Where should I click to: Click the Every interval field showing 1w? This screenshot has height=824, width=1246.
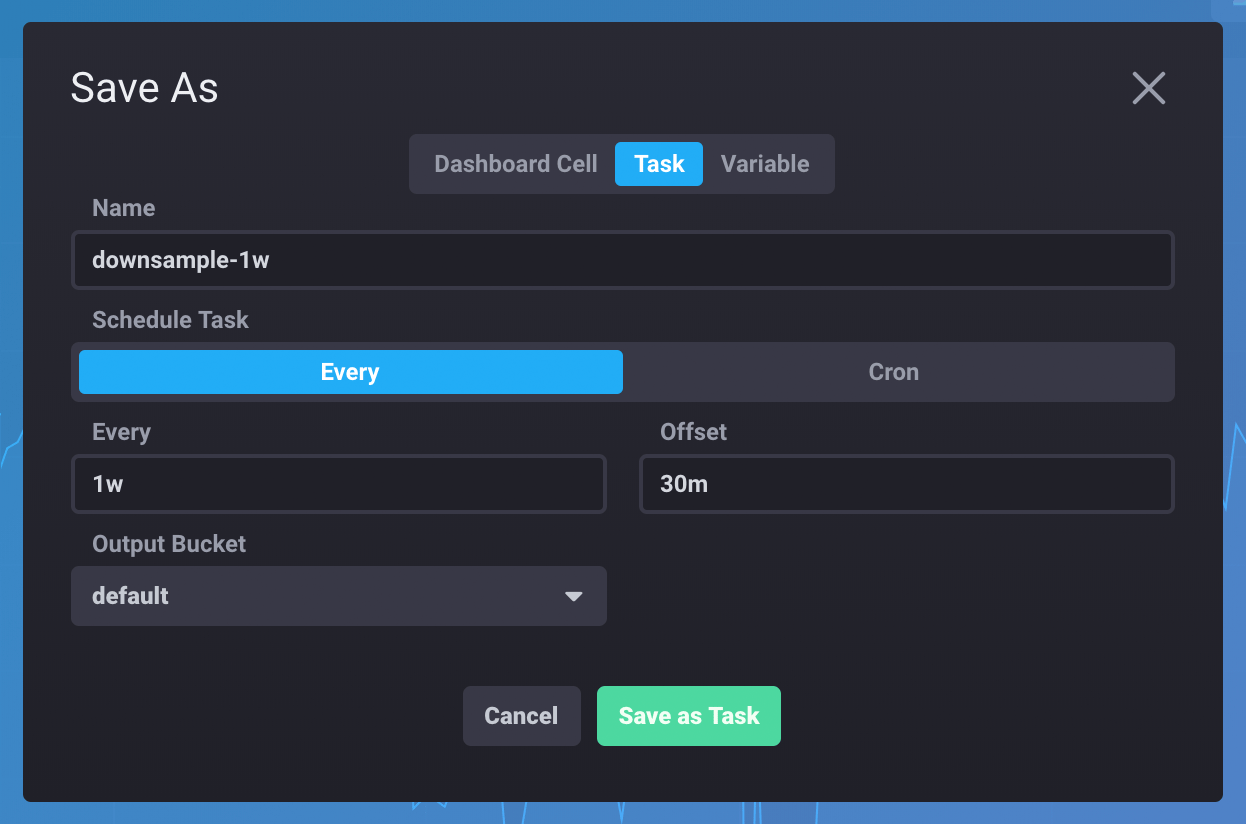[338, 484]
